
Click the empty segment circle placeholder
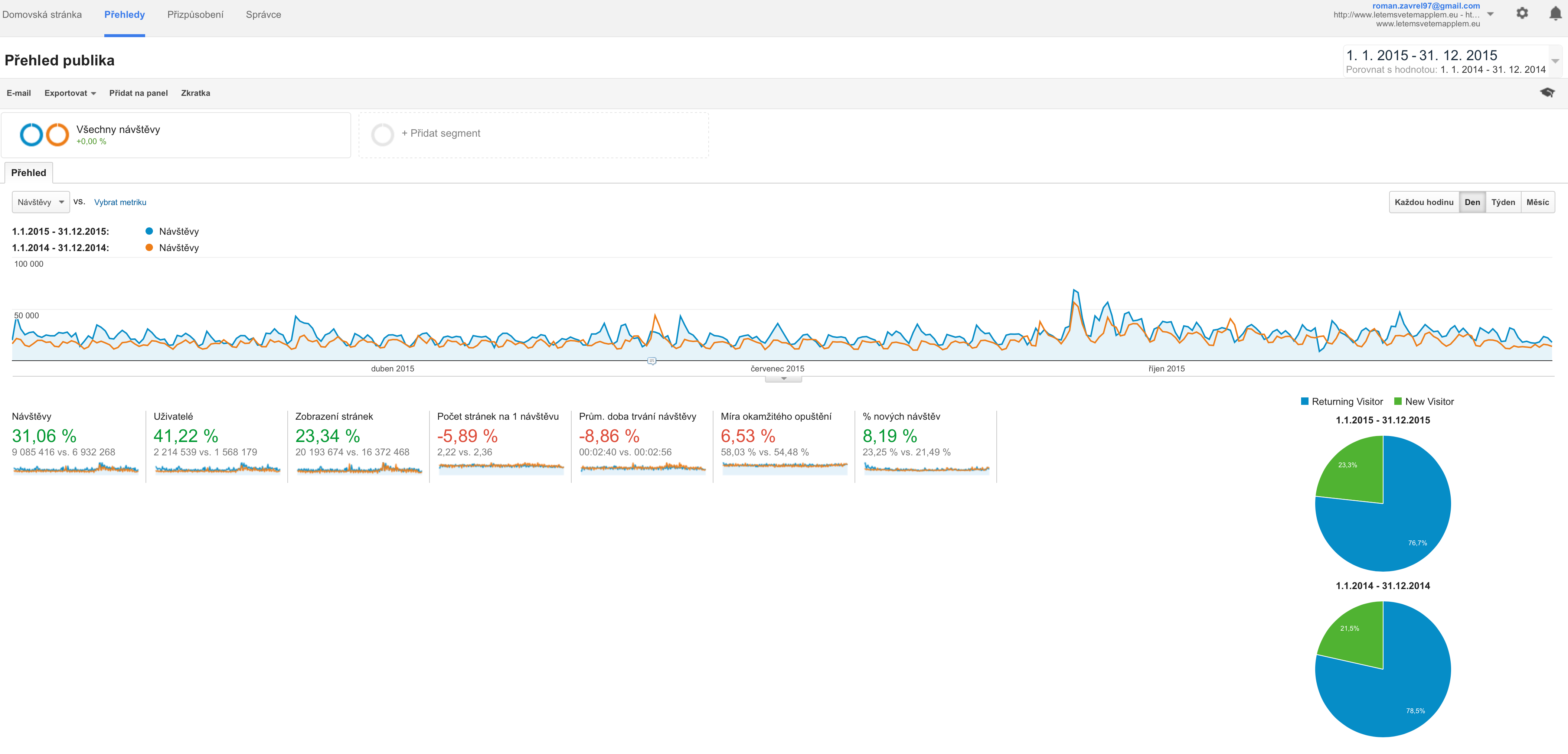[x=382, y=134]
